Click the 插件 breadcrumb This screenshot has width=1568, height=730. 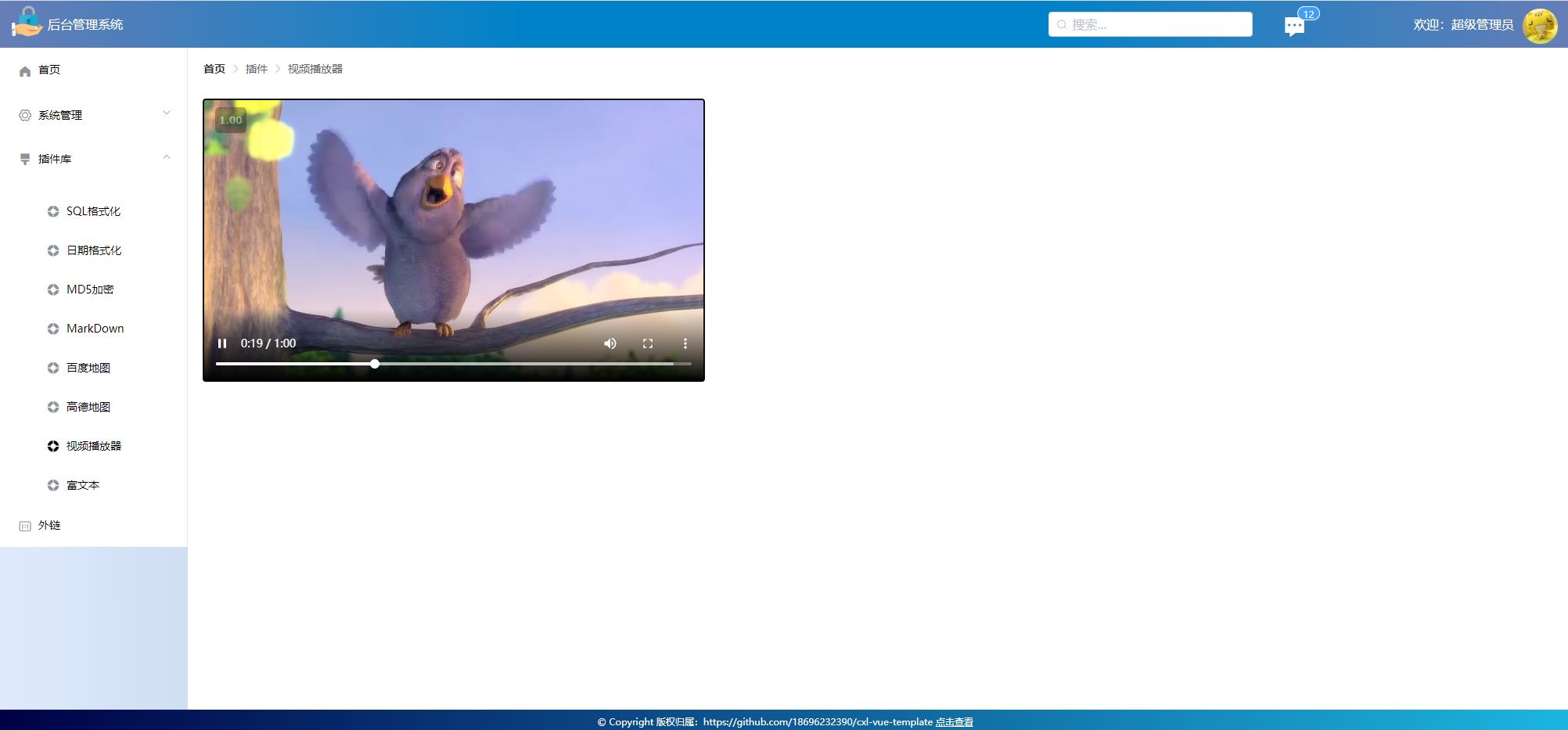coord(257,69)
